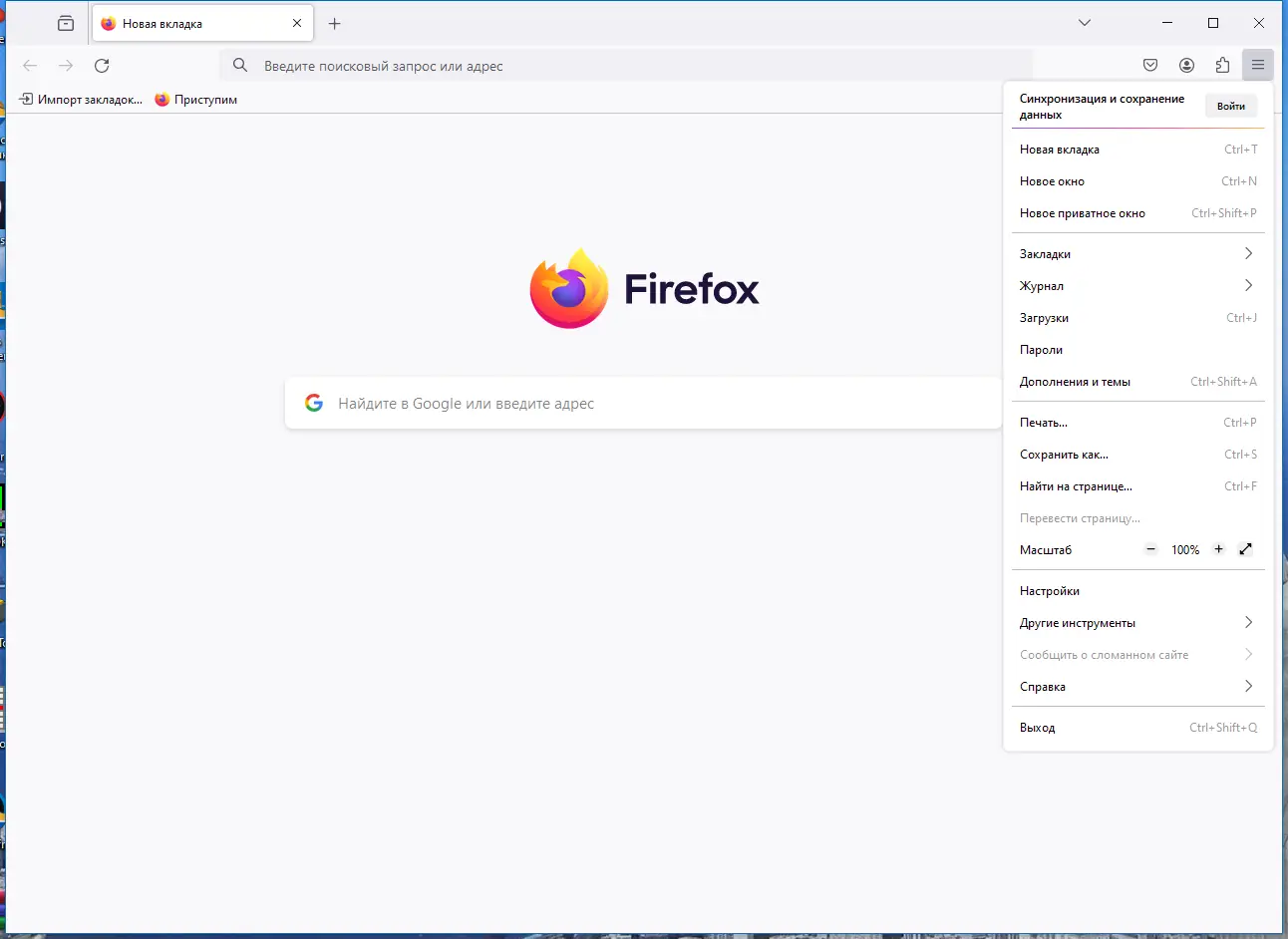
Task: Show the list of all tabs
Action: pyautogui.click(x=1085, y=23)
